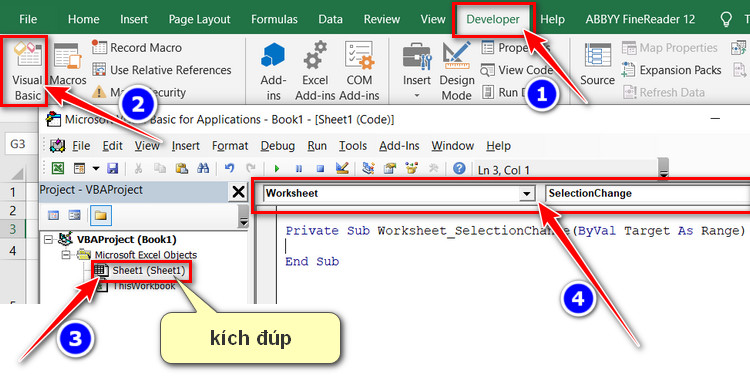Open Excel's Add-ins button
Screen dimensions: 750x382
[273, 71]
